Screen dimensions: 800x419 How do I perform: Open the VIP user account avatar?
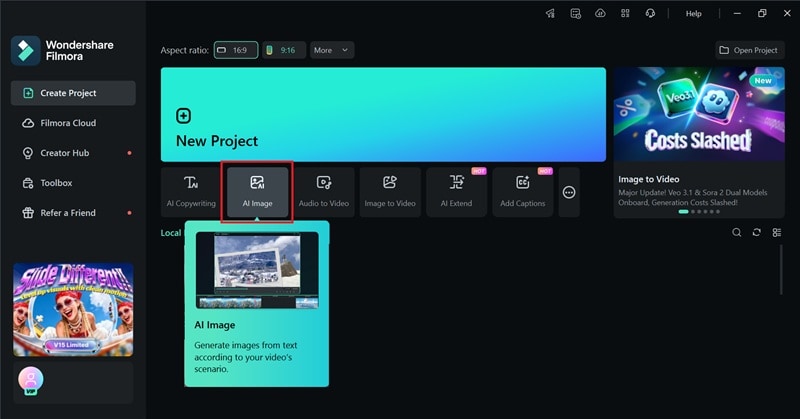click(x=31, y=381)
